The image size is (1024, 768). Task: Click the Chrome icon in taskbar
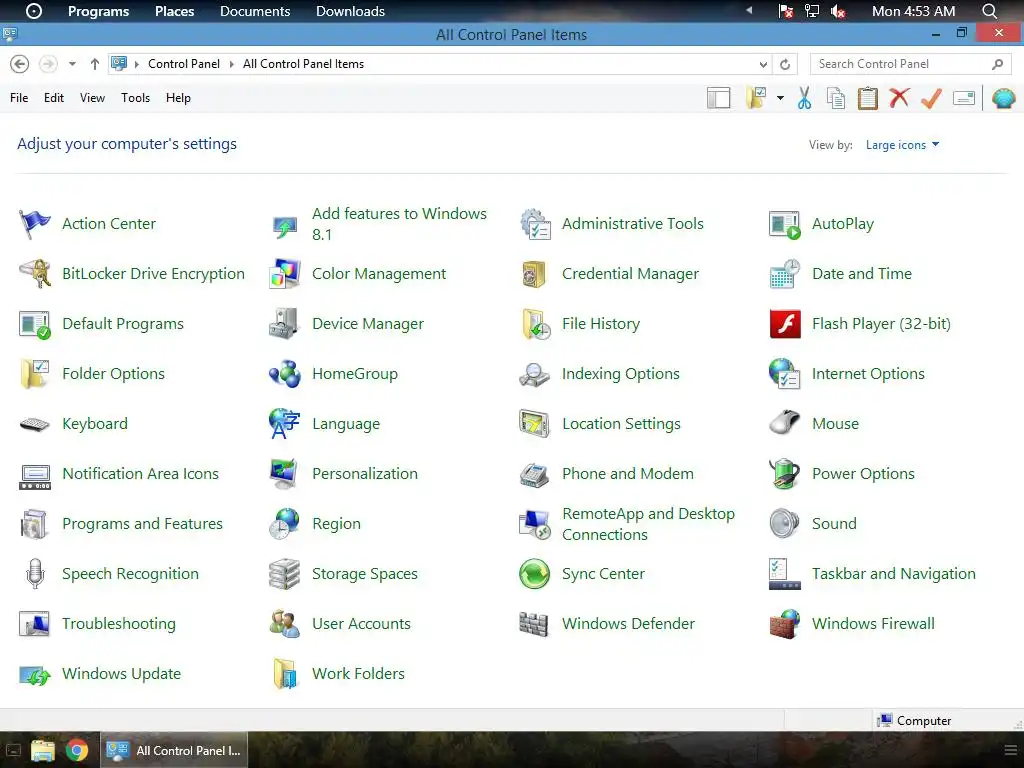77,750
